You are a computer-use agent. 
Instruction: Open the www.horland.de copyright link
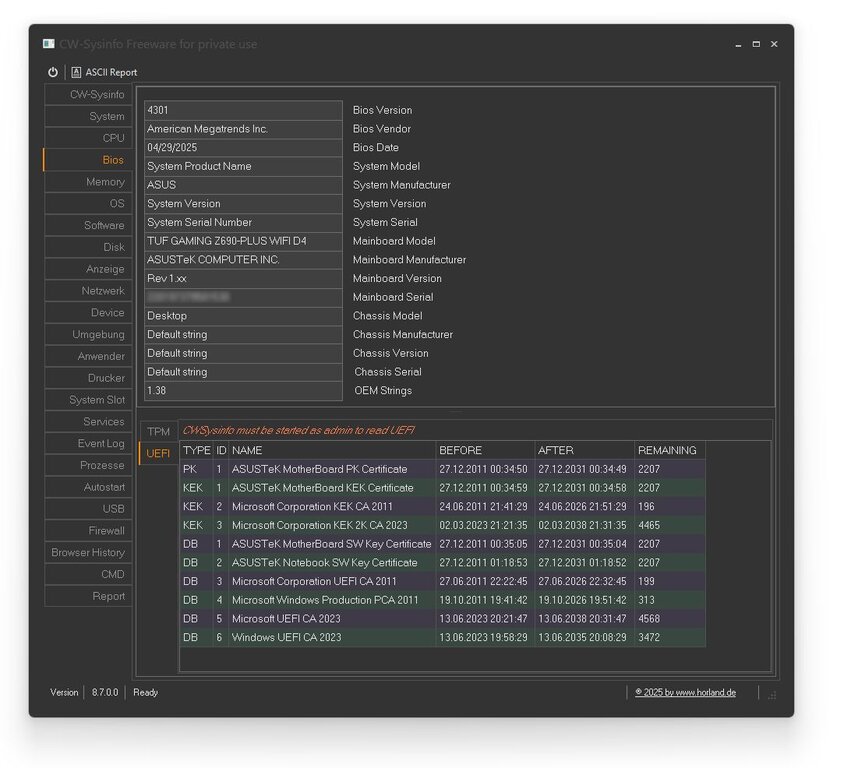(x=685, y=692)
